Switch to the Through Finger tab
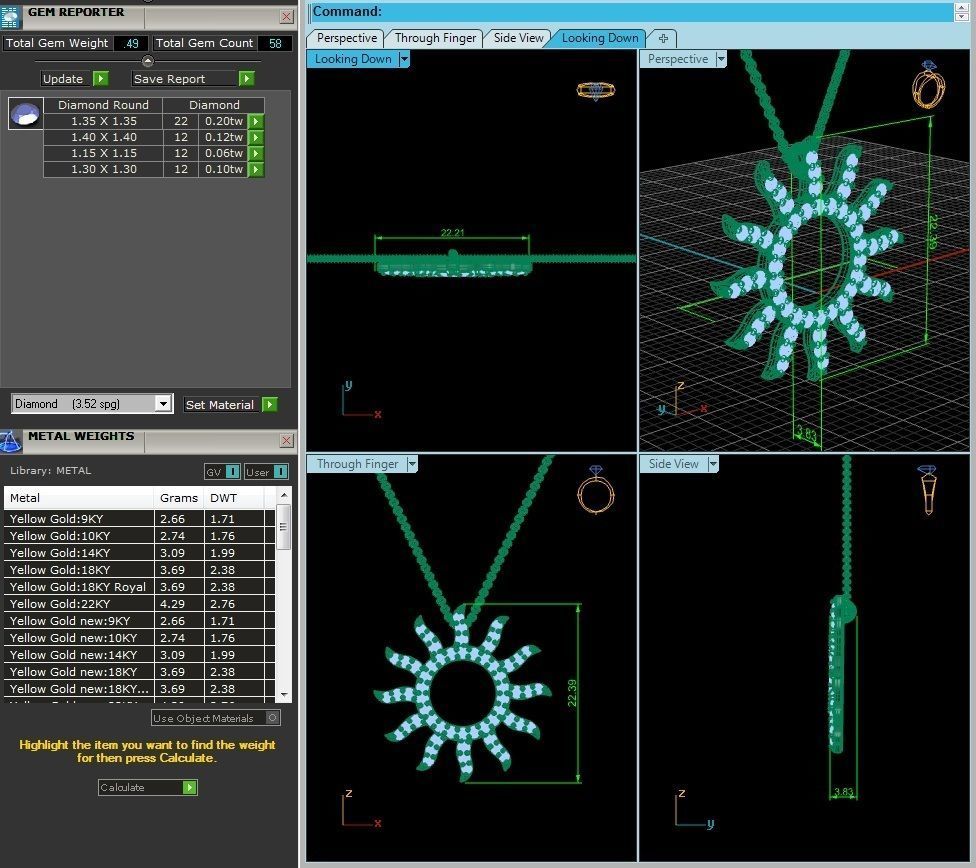 [x=435, y=38]
